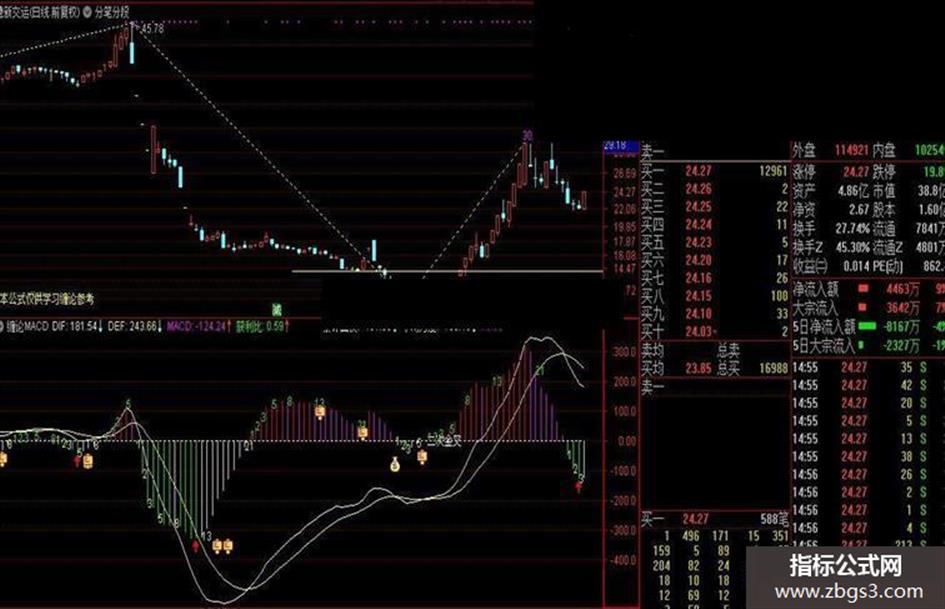
Task: Open the round settings icon beside 分笔分段
Action: 86,11
